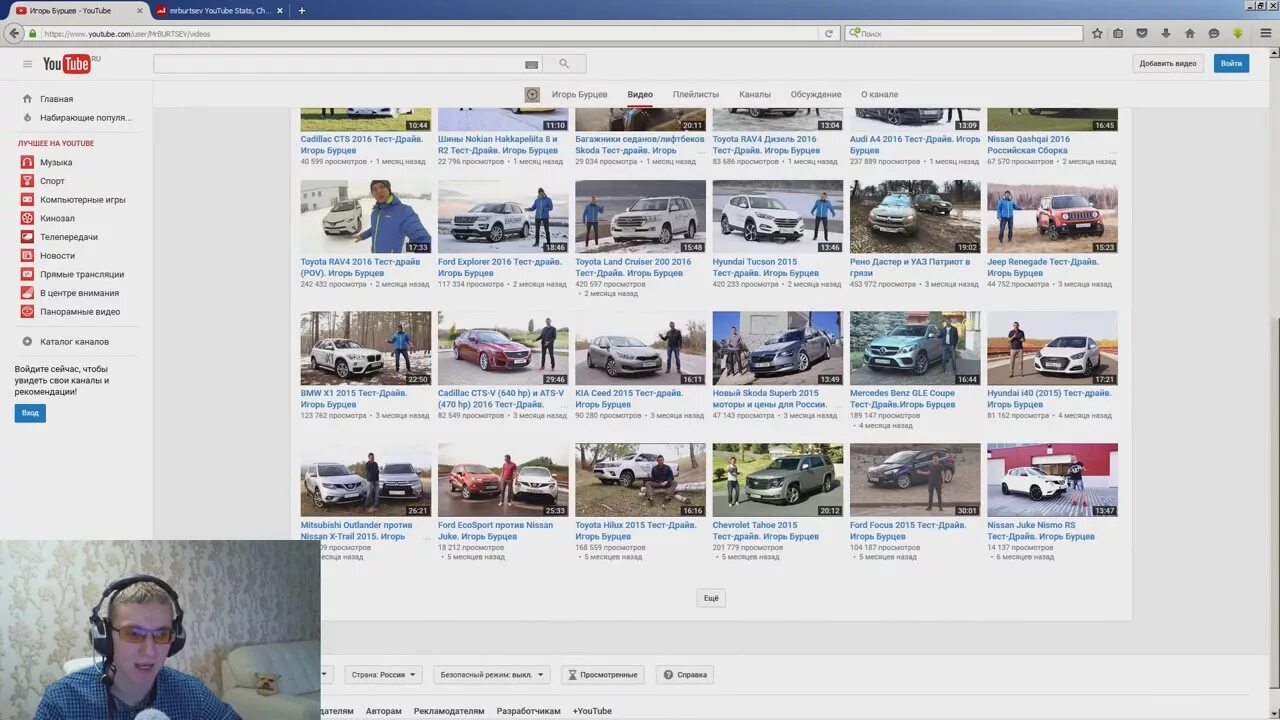Open the Ford Explorer 2016 video thumbnail

pos(503,217)
